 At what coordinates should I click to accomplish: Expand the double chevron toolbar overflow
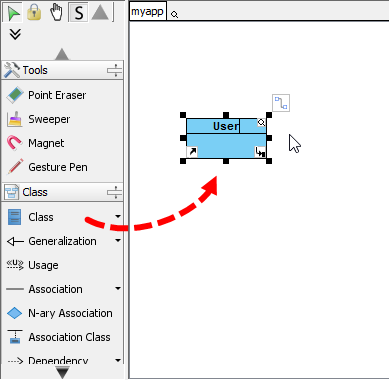pos(15,34)
